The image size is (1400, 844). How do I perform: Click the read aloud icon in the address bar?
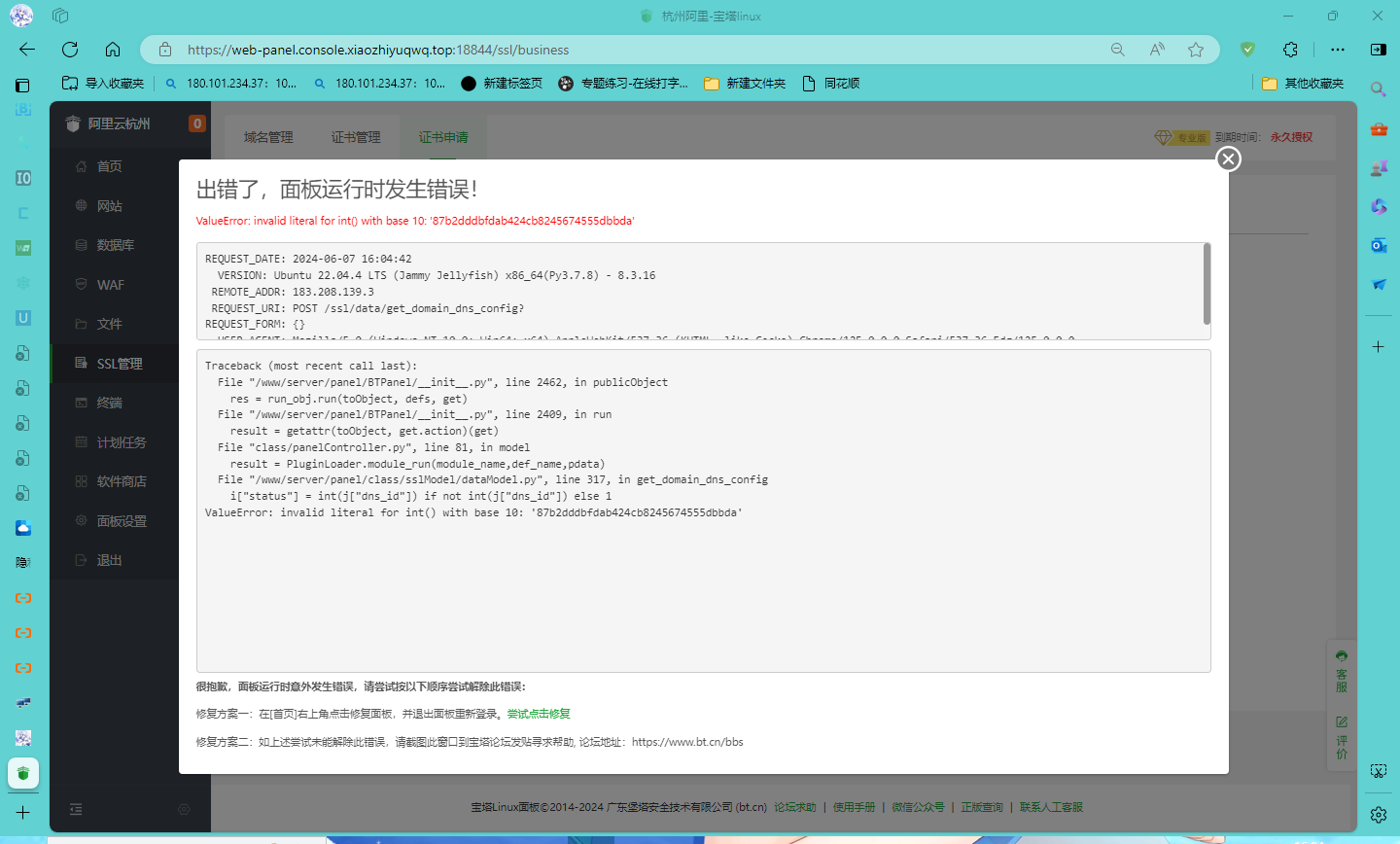point(1157,50)
